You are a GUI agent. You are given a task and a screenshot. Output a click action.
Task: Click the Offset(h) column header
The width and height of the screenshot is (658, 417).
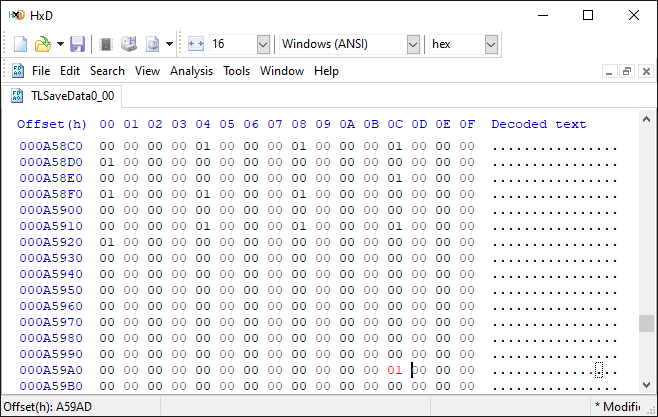pos(52,124)
